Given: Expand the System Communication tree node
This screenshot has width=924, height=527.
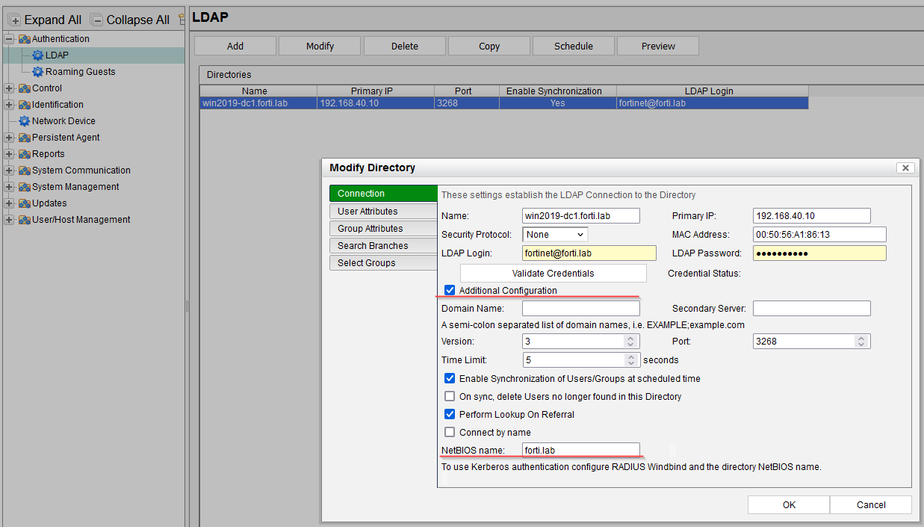Looking at the screenshot, I should tap(9, 170).
